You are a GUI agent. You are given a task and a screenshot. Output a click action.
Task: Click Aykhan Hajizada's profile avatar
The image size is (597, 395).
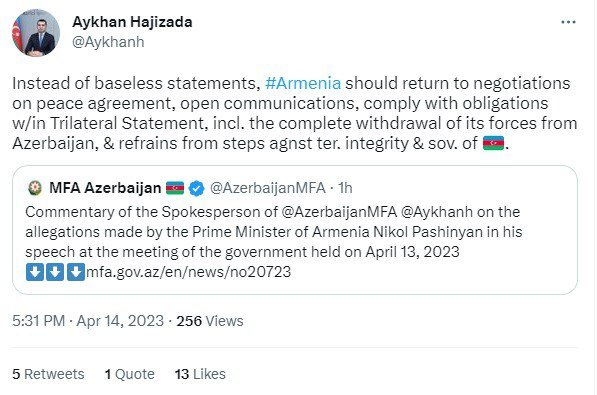pyautogui.click(x=36, y=33)
